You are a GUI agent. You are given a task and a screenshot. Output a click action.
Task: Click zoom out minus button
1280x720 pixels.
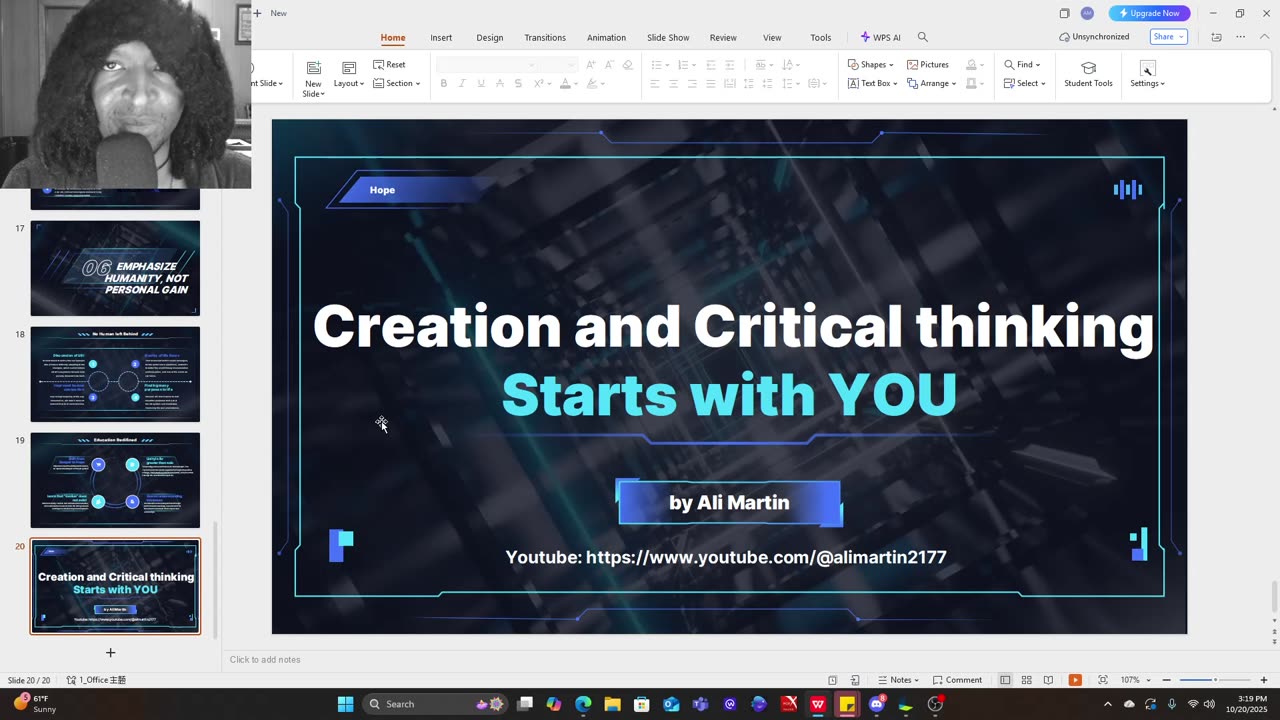click(x=1167, y=680)
